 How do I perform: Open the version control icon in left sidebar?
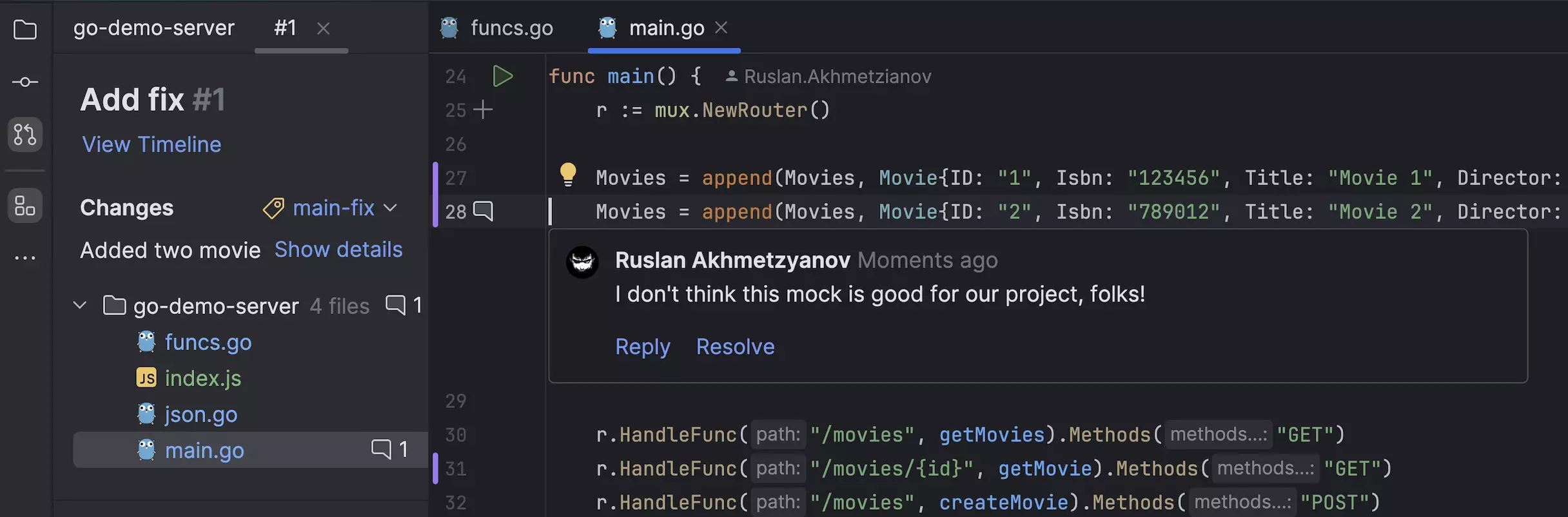tap(24, 82)
